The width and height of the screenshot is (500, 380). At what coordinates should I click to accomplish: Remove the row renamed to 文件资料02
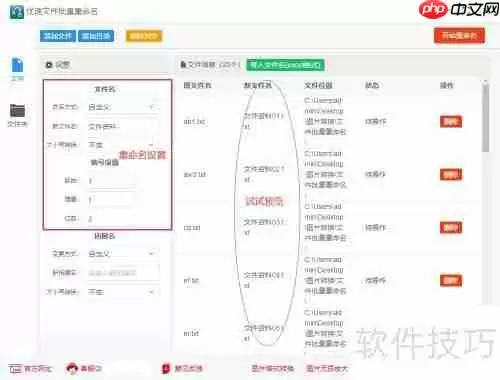coord(451,174)
